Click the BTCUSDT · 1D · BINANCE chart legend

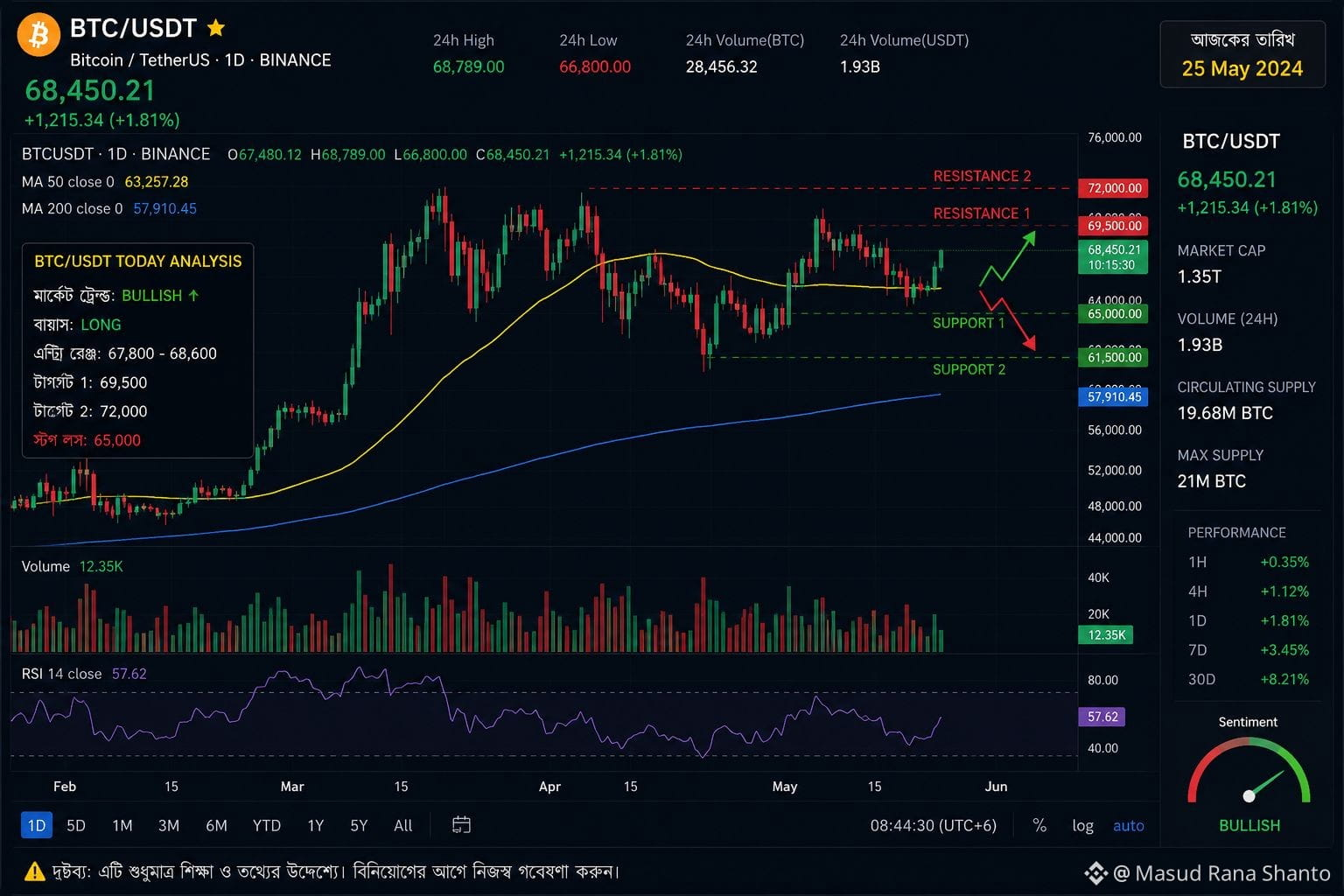115,154
